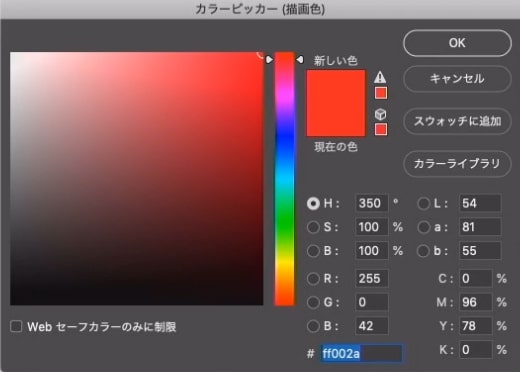
Task: Click the キャンセル button
Action: pyautogui.click(x=457, y=79)
